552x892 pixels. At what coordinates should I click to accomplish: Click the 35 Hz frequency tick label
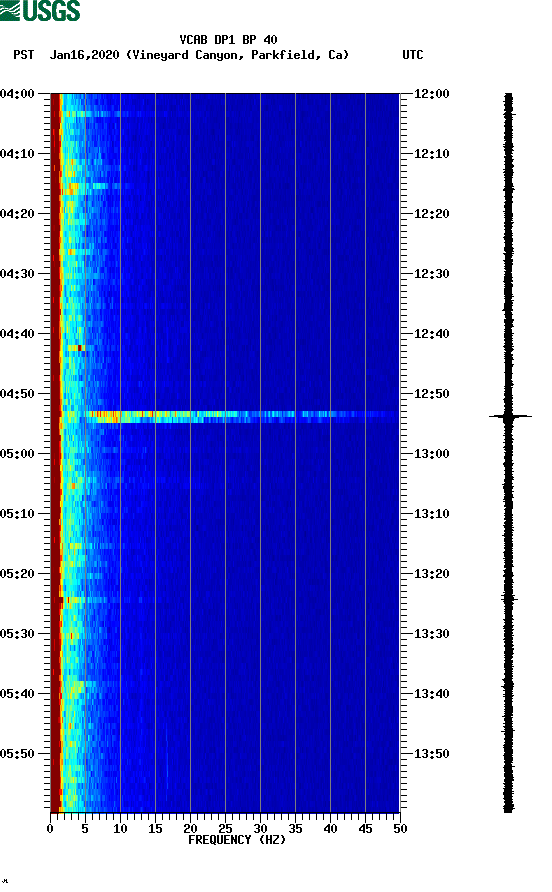tap(295, 829)
